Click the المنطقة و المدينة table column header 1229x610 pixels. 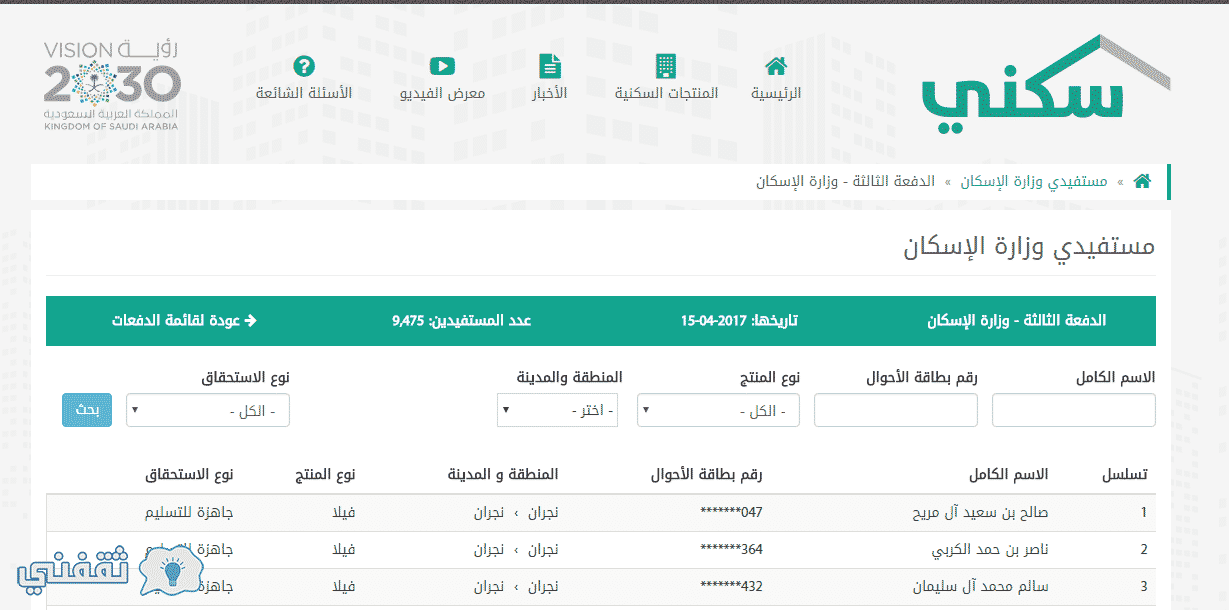coord(503,473)
